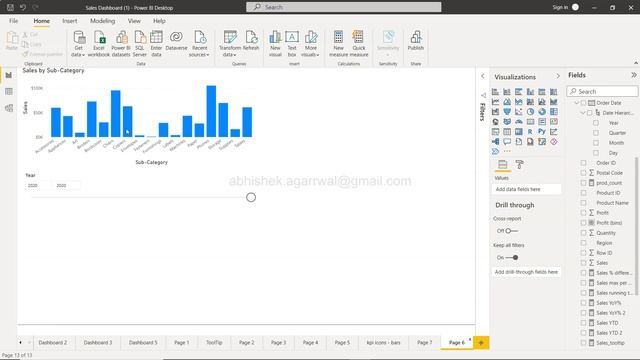Switch to Data view in left sidebar
This screenshot has height=360, width=640.
pyautogui.click(x=9, y=91)
